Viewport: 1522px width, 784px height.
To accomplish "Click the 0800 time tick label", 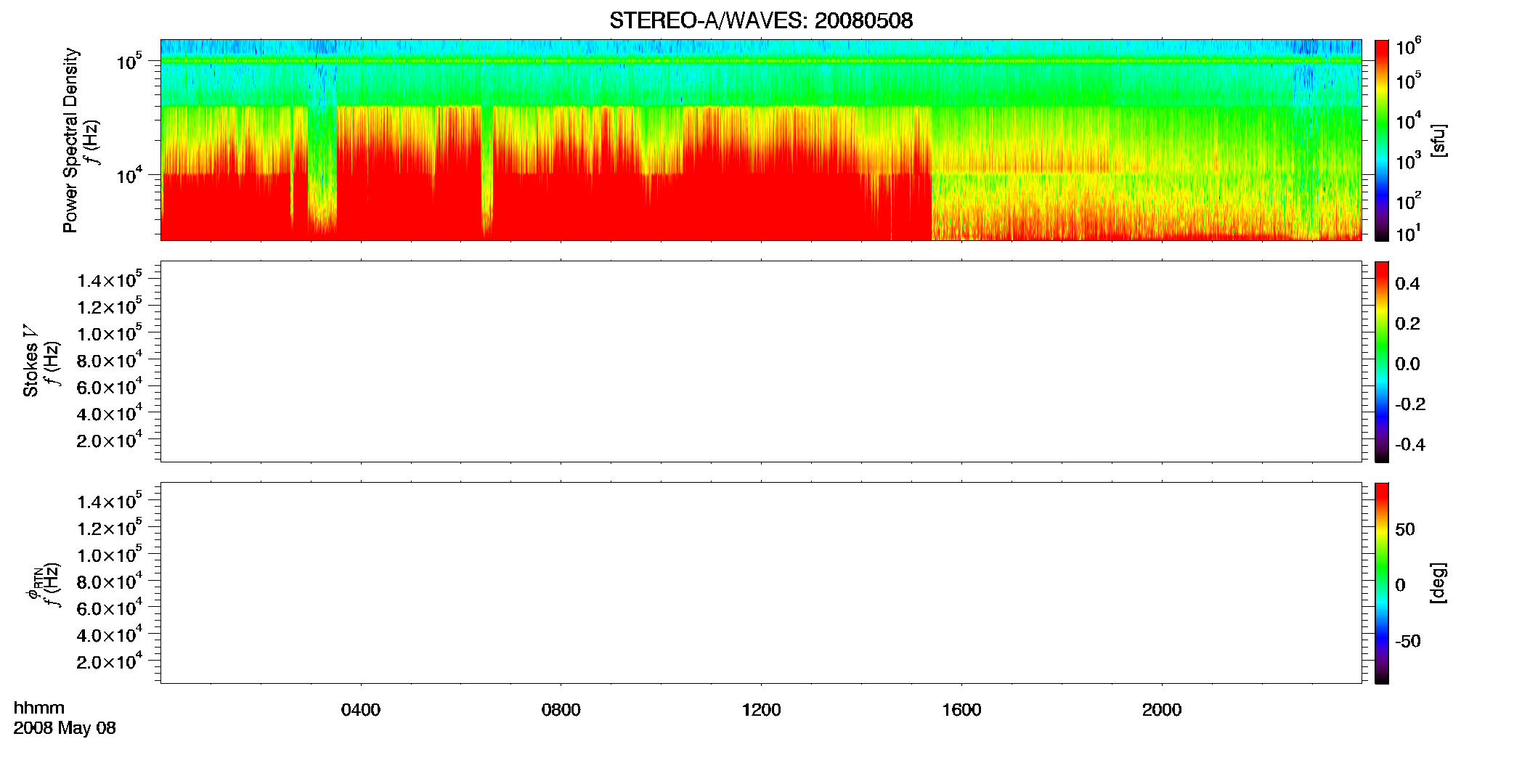I will click(561, 710).
